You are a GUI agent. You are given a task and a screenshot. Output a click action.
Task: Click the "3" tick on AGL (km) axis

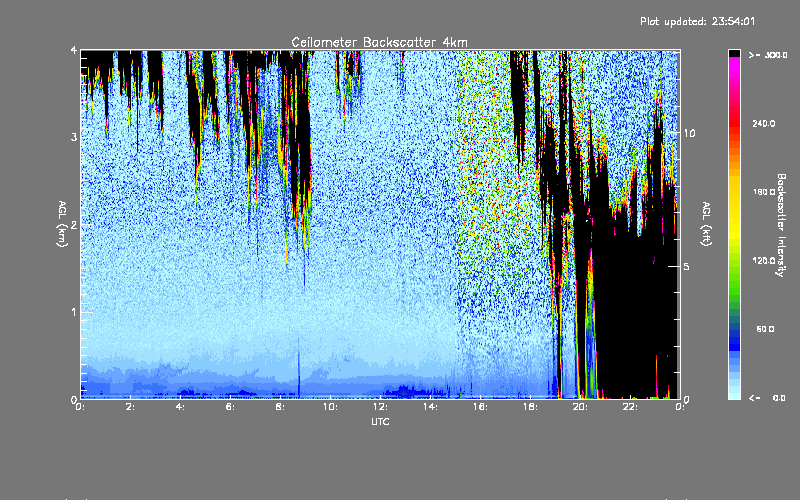point(74,137)
